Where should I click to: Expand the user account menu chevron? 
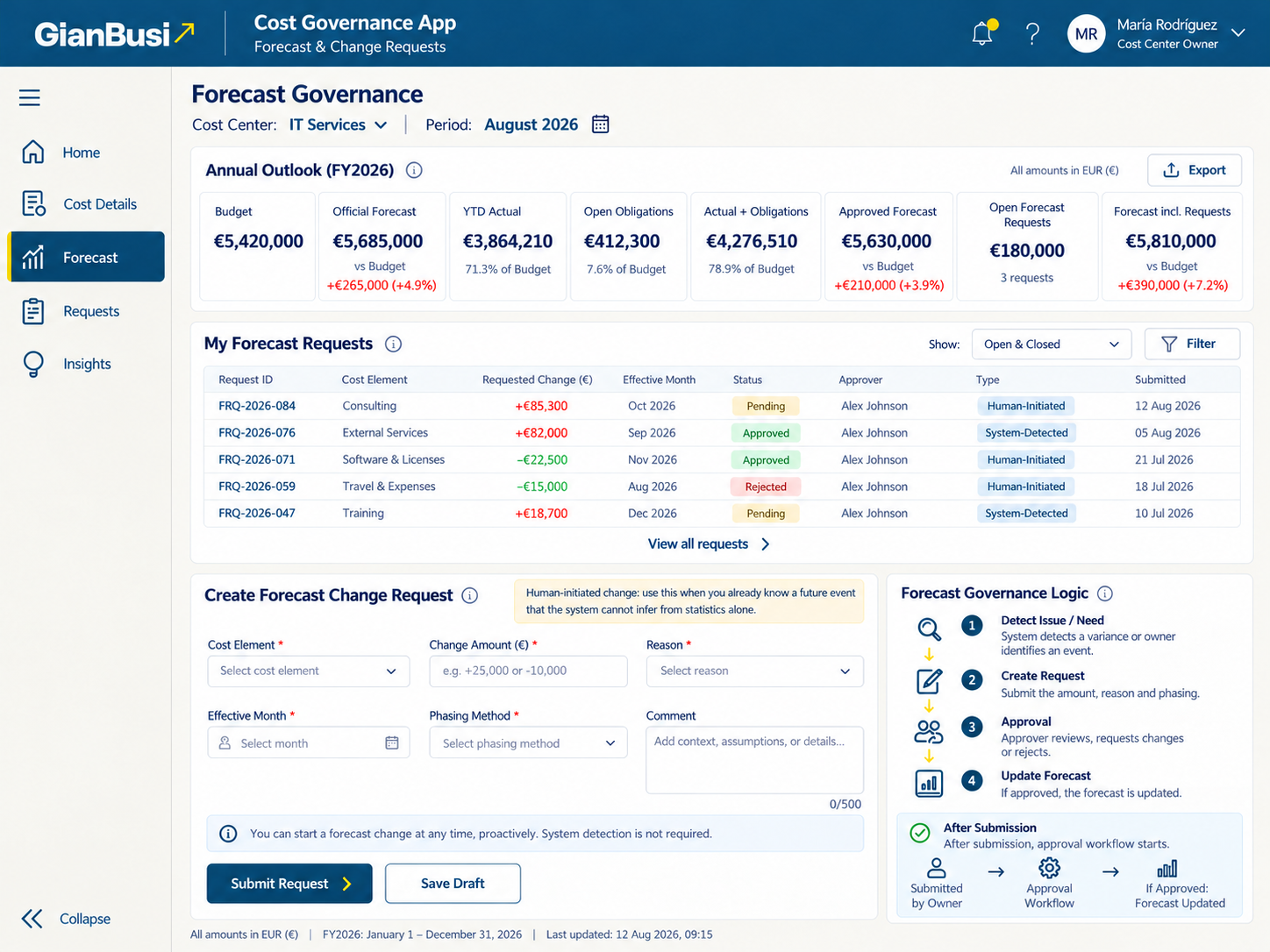[x=1238, y=33]
